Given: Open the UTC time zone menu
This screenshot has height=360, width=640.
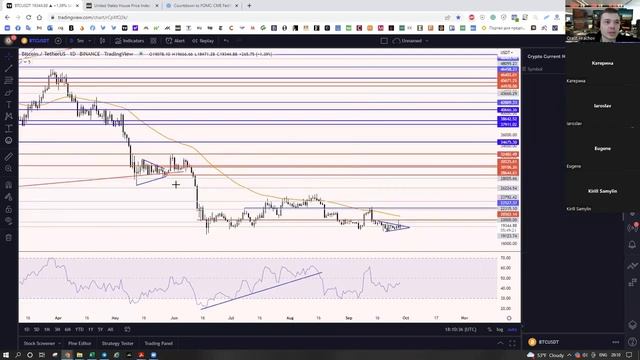Looking at the screenshot, I should click(460, 329).
